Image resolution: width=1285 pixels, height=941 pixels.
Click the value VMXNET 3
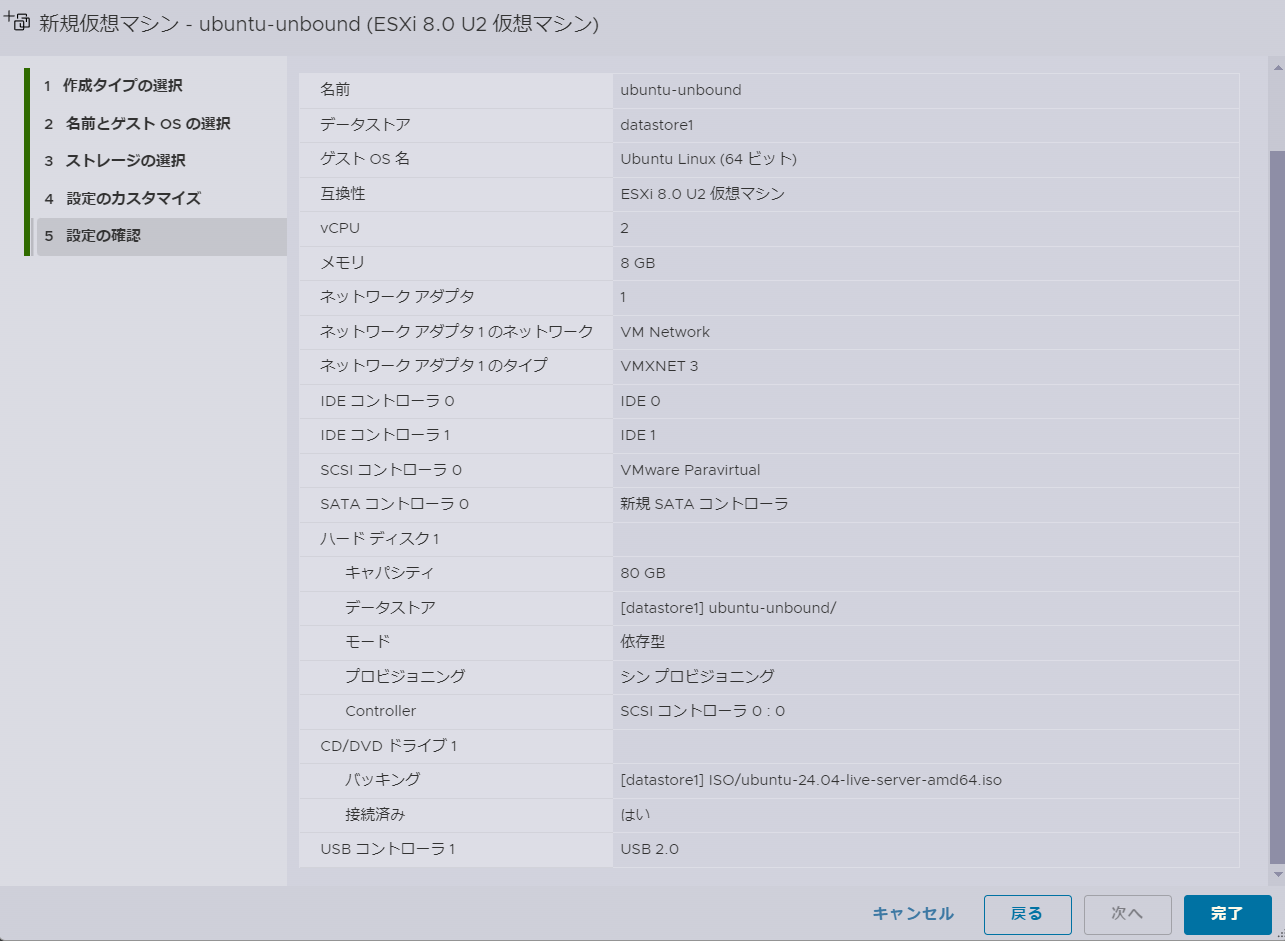[659, 366]
